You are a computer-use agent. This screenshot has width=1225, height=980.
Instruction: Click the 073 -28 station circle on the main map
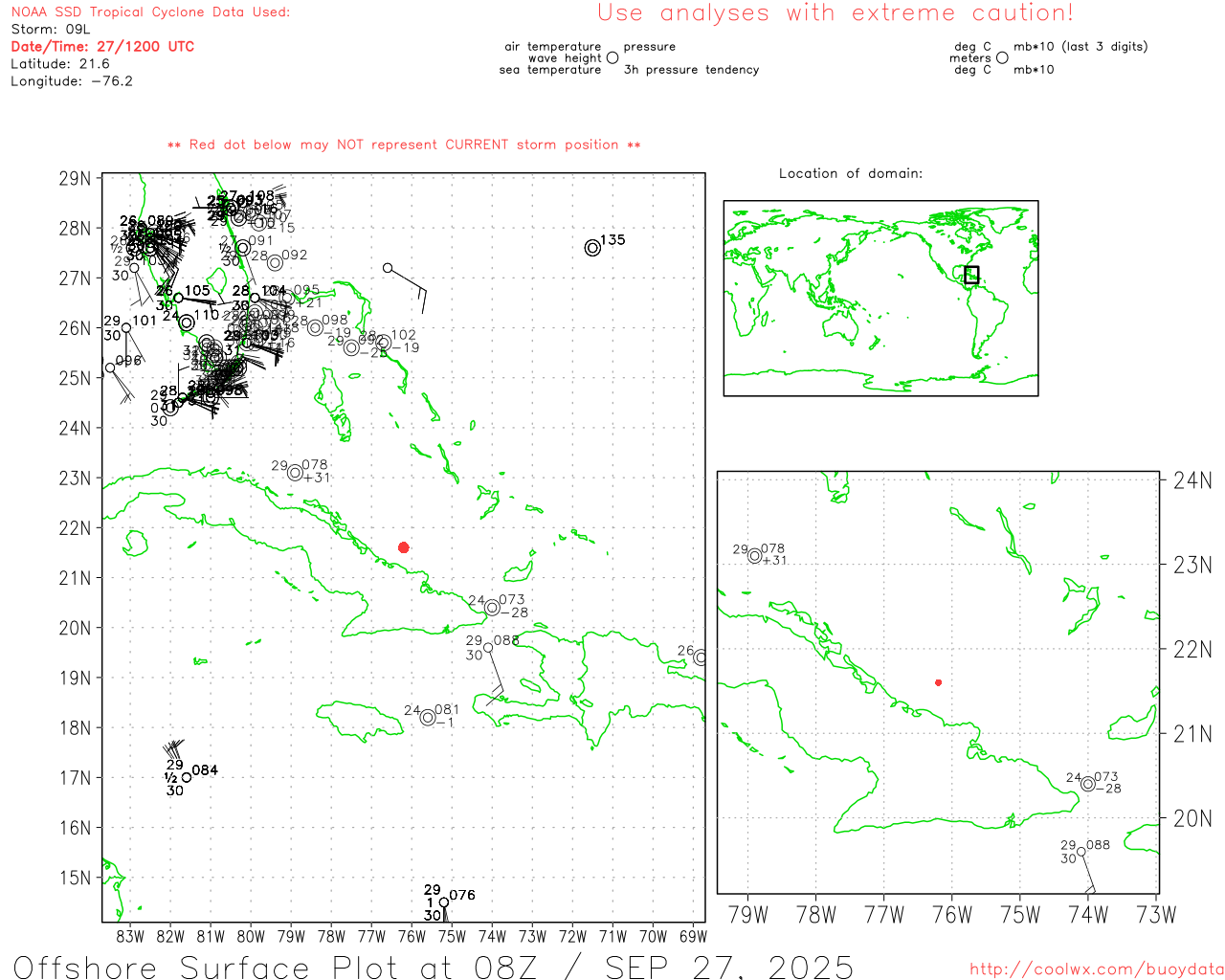[x=492, y=608]
